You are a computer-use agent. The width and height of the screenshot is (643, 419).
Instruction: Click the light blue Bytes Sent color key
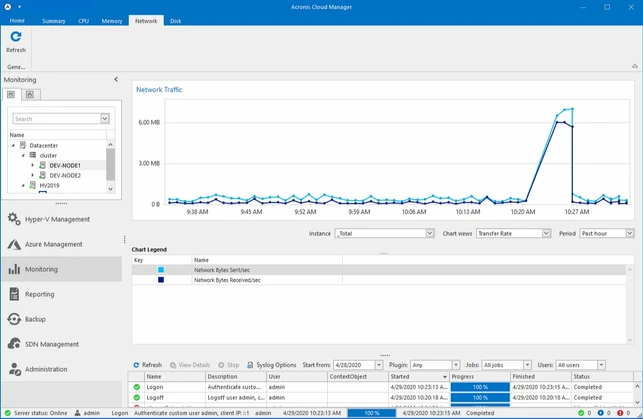pos(161,270)
